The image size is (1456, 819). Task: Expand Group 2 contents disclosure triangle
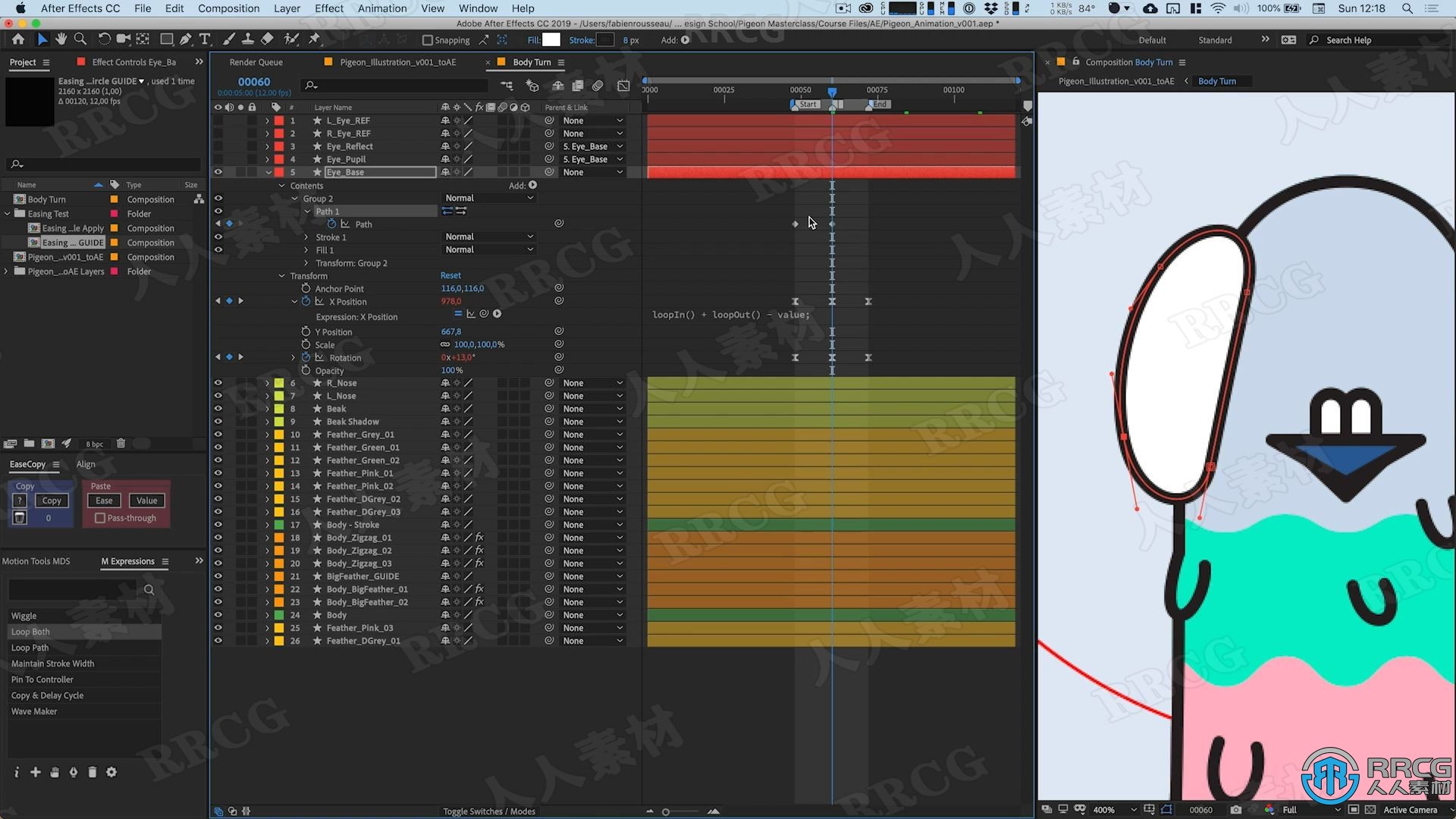tap(295, 198)
